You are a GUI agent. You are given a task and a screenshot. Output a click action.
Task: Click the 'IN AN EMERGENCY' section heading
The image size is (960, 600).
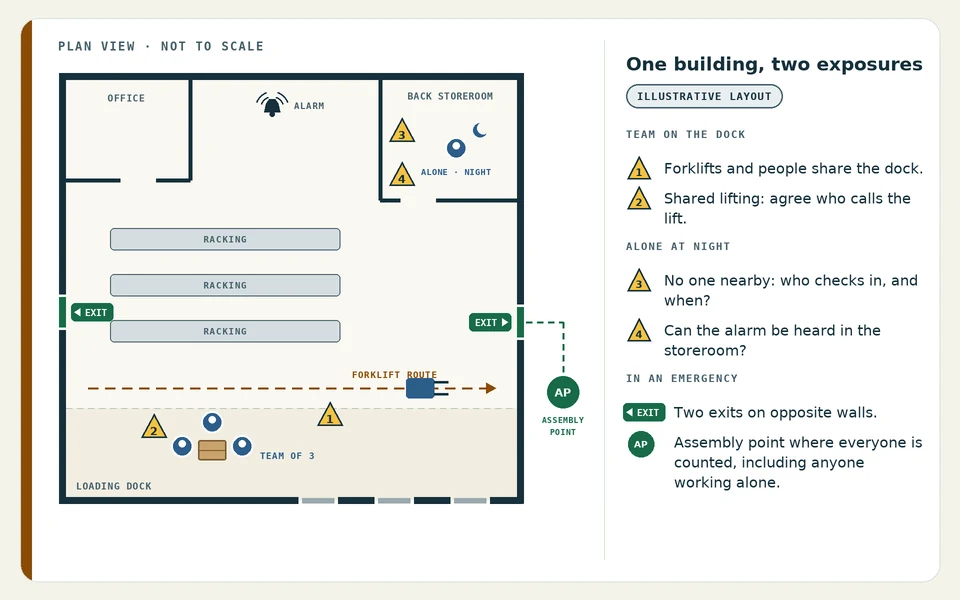click(x=681, y=378)
